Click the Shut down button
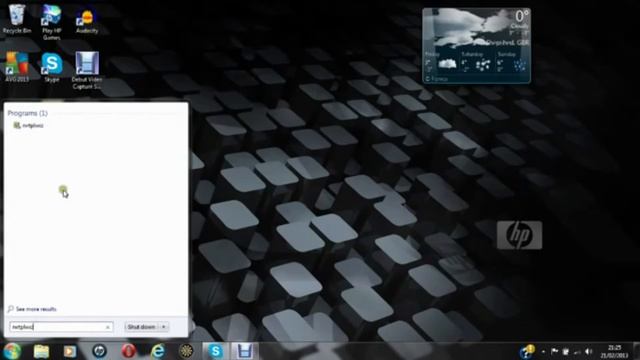640x360 pixels. (x=142, y=327)
